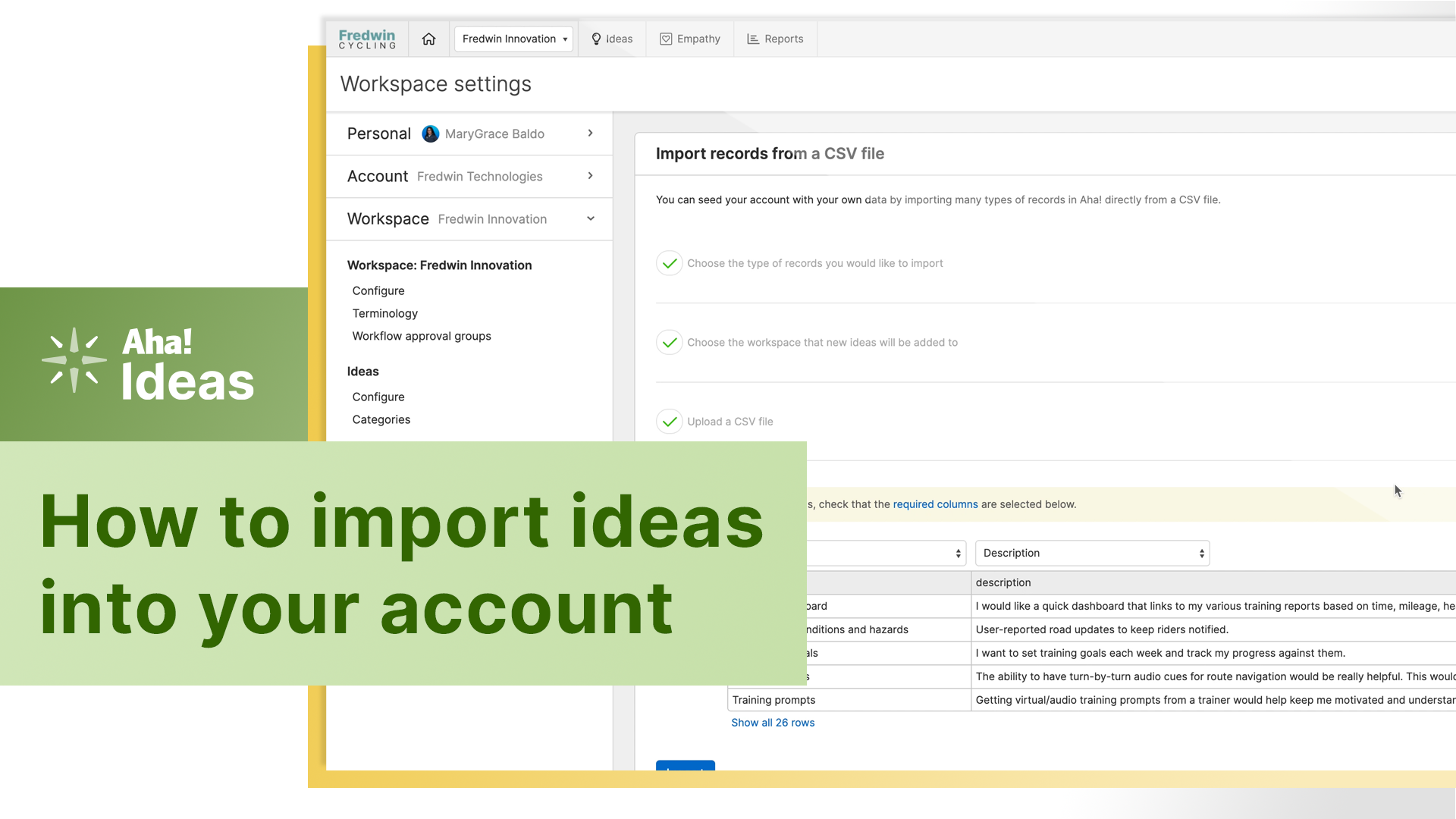Show all 26 rows of the import preview

[773, 723]
